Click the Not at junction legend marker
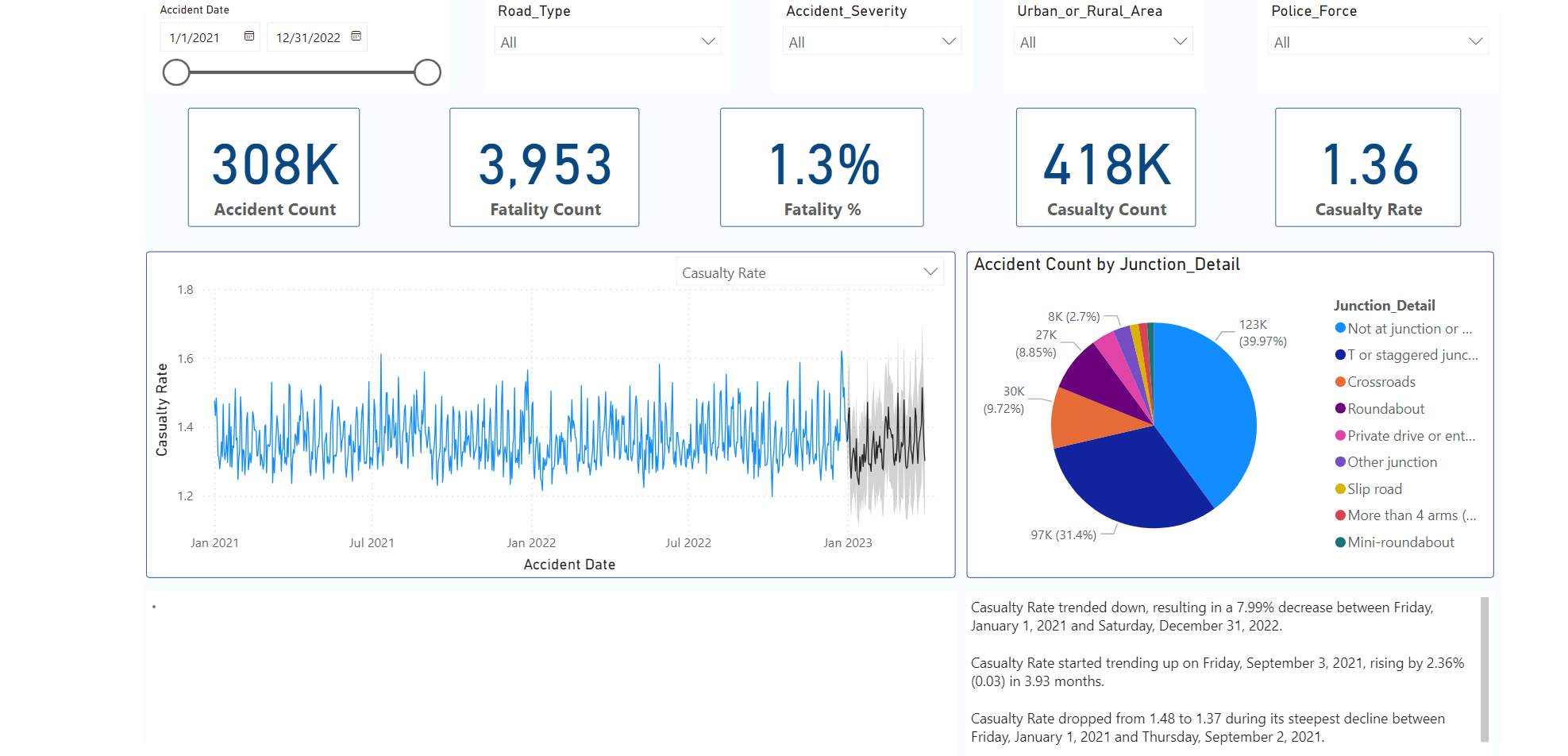 pos(1340,328)
